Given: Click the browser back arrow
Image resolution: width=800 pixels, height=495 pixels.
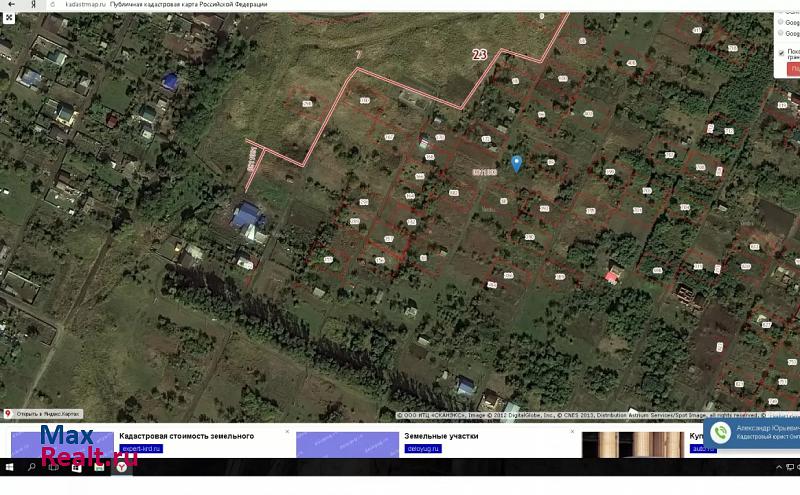Looking at the screenshot, I should click(9, 5).
